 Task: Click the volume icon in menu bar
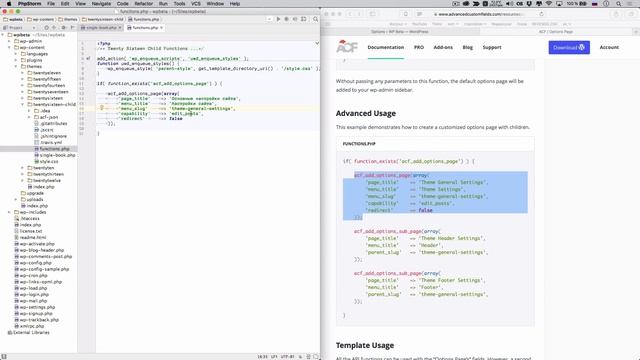pos(510,4)
